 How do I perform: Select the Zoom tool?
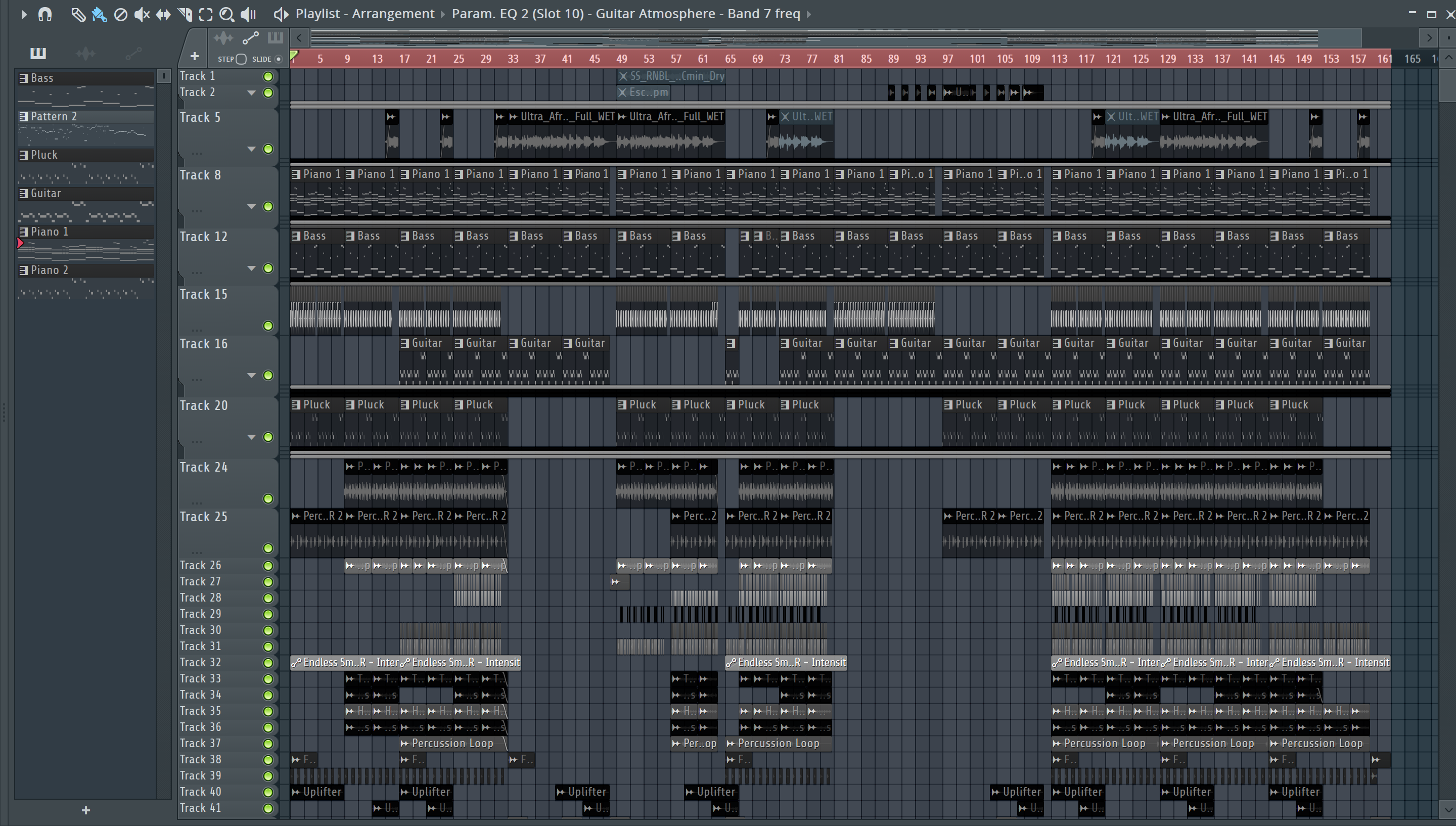pyautogui.click(x=227, y=14)
